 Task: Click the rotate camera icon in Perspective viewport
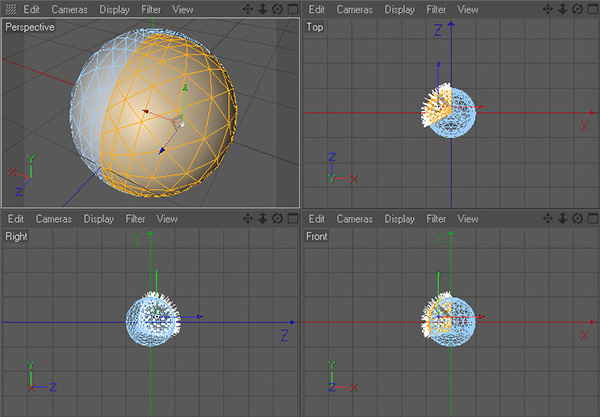click(277, 9)
